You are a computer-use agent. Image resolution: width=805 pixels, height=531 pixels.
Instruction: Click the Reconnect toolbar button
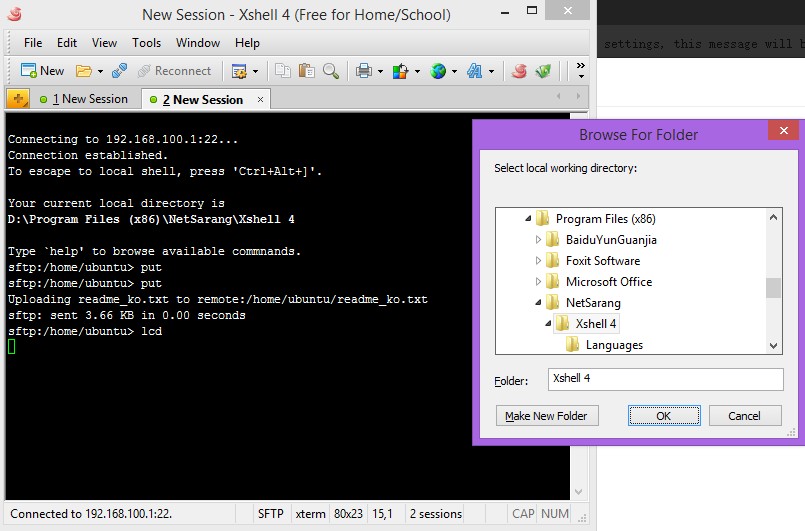pos(175,71)
